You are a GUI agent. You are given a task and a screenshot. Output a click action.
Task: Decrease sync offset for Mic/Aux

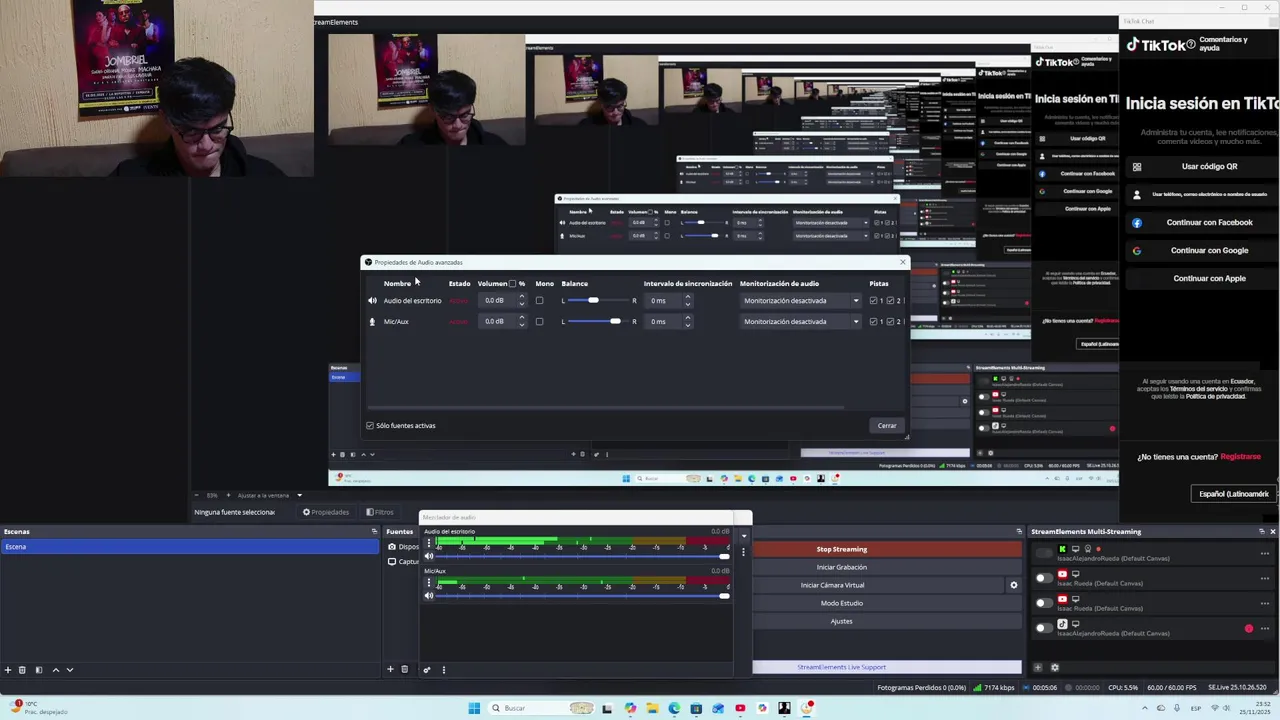click(x=687, y=325)
